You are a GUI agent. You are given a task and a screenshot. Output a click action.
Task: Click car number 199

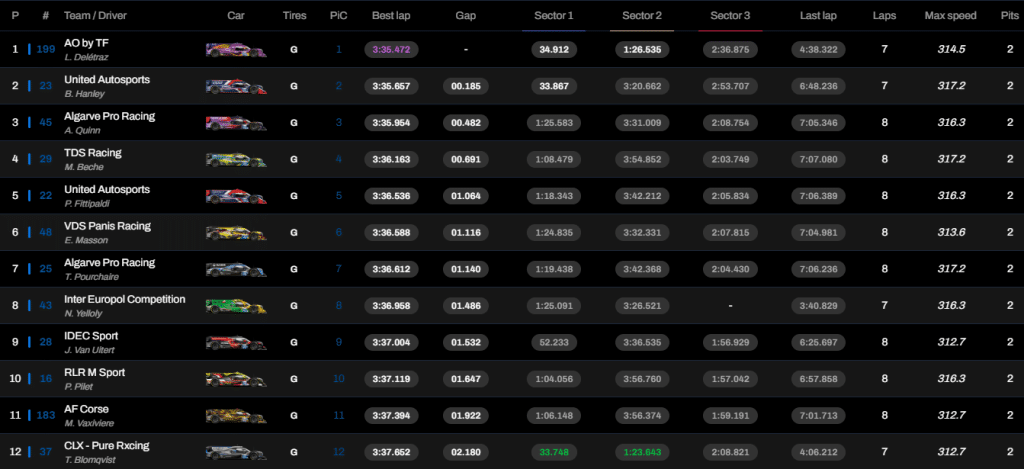coord(46,49)
